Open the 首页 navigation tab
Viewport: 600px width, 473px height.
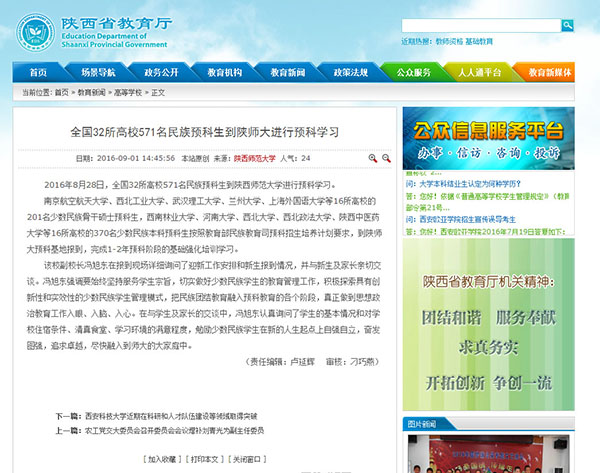pyautogui.click(x=38, y=73)
